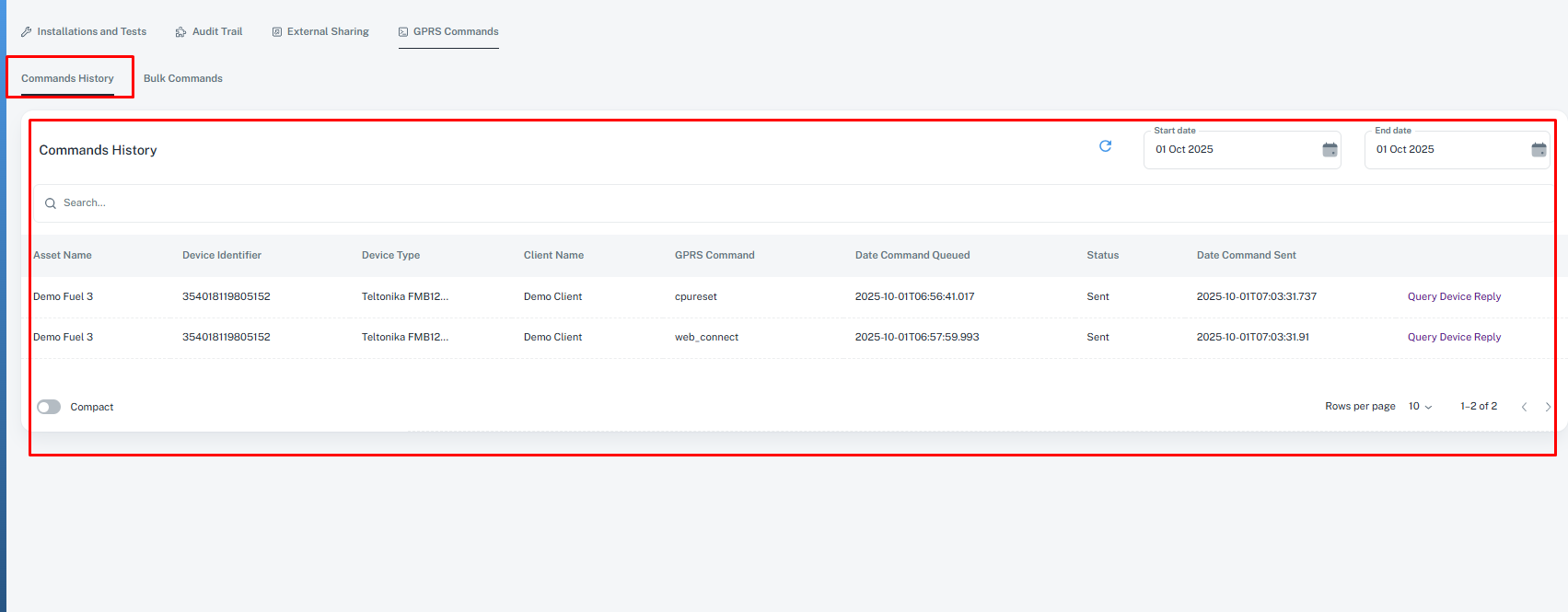The height and width of the screenshot is (612, 1568).
Task: Click the Status column header
Action: [x=1102, y=255]
